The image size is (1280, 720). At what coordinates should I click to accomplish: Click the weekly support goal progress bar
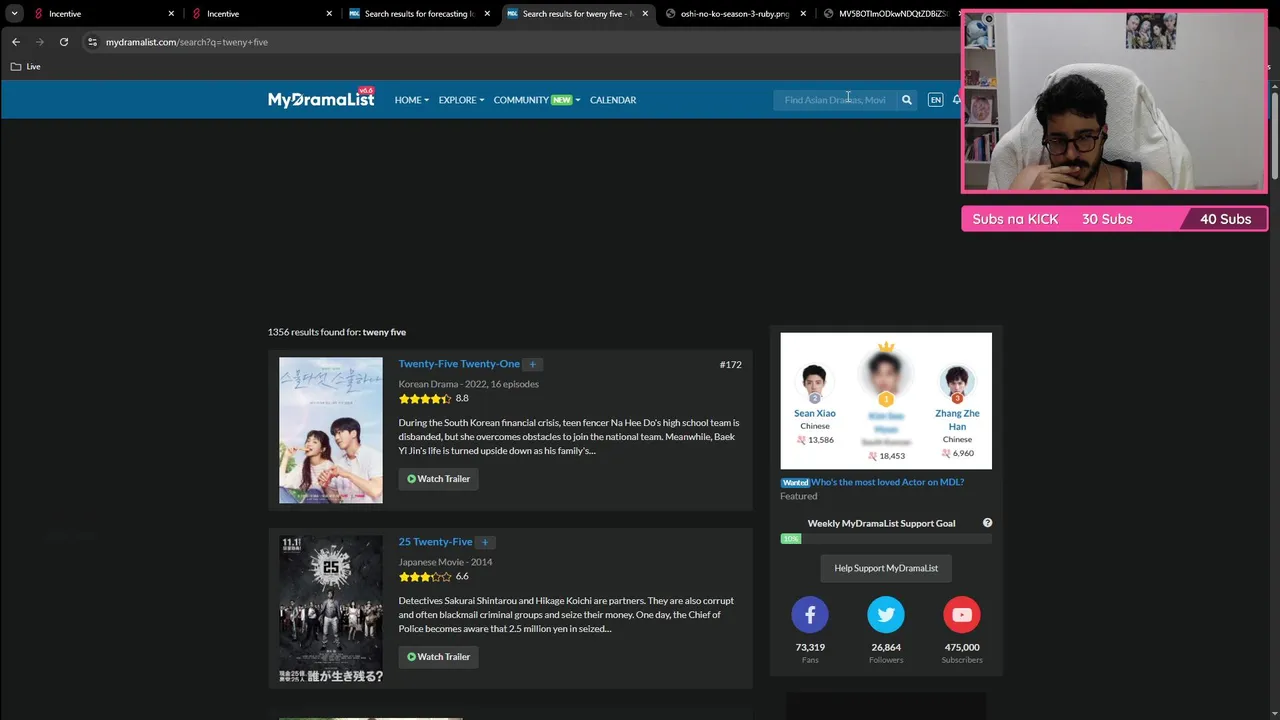[x=886, y=539]
